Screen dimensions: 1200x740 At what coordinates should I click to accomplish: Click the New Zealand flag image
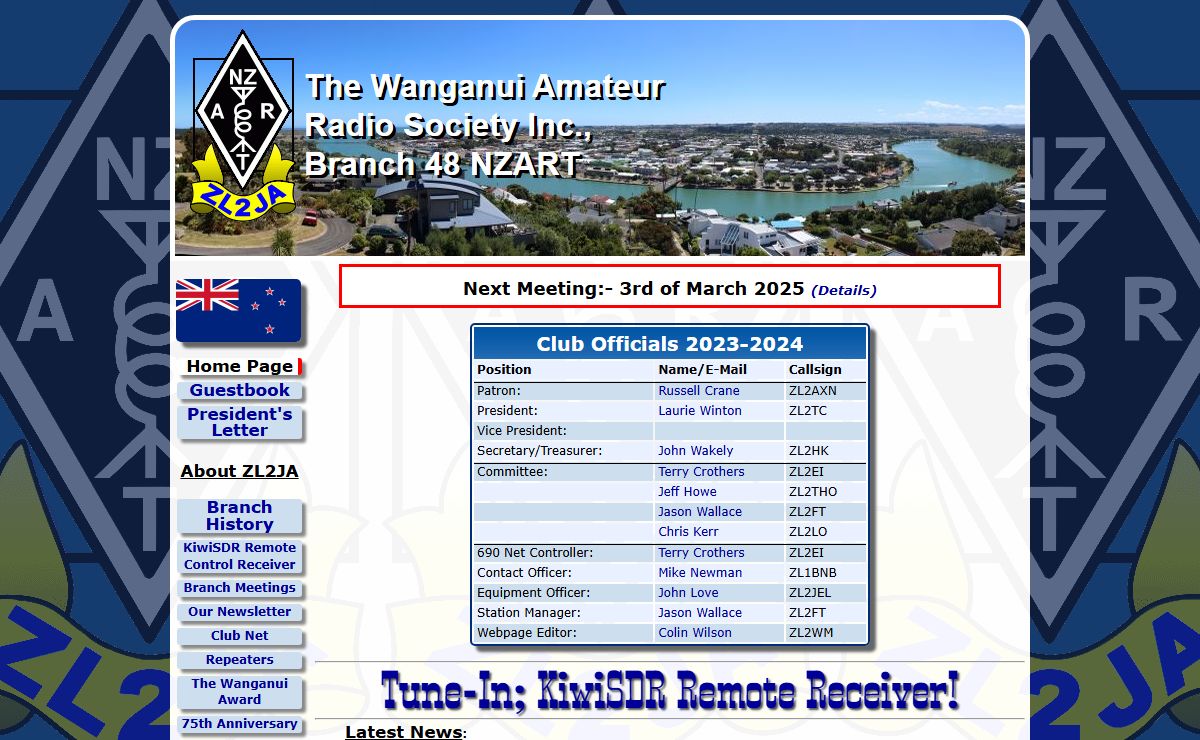coord(238,311)
